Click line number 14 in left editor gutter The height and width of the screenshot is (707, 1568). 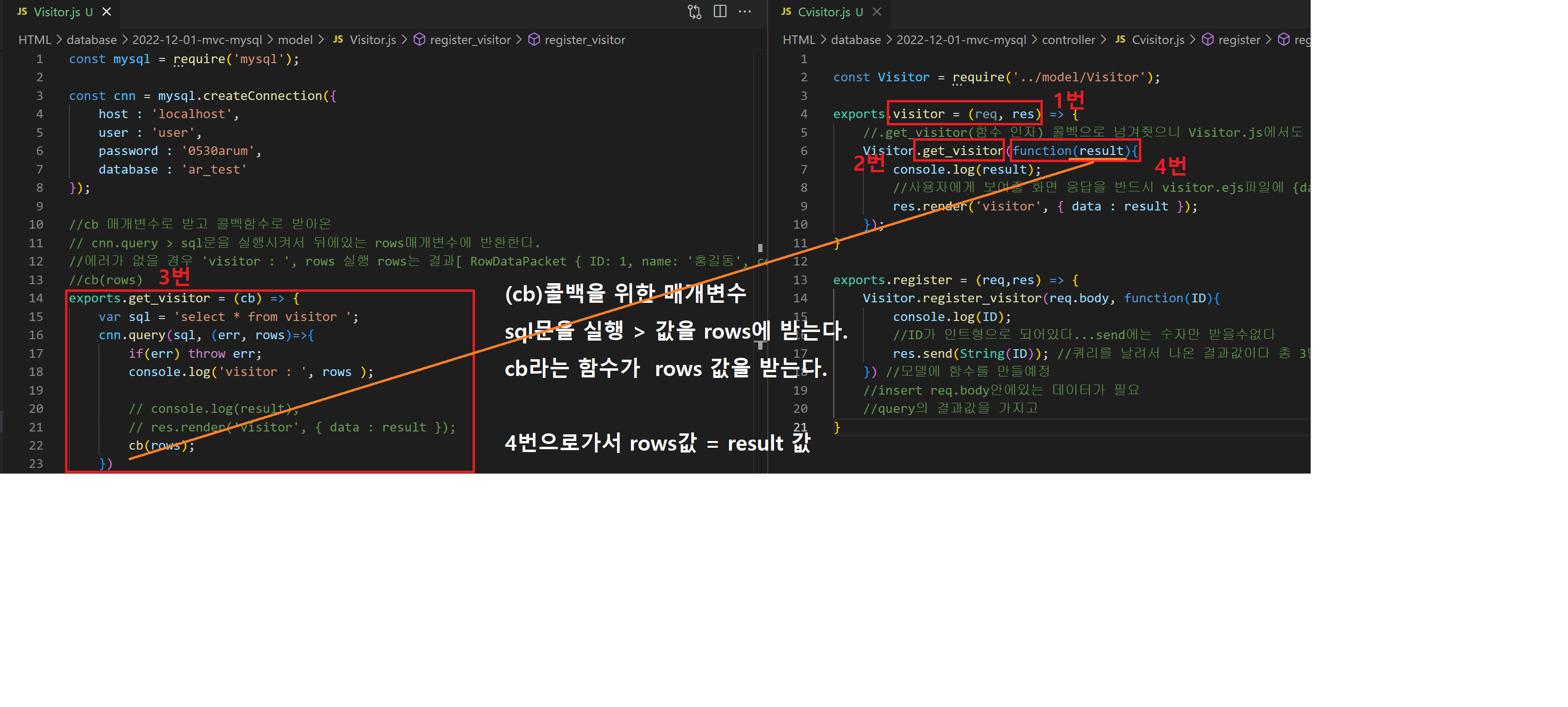[36, 298]
